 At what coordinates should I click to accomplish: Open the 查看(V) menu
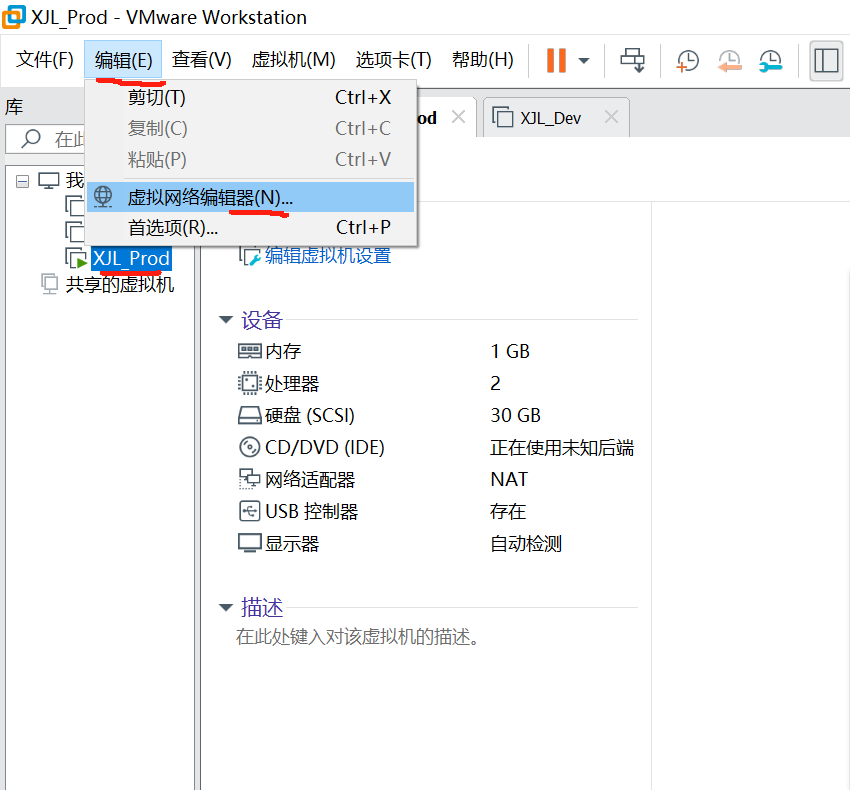click(x=201, y=60)
